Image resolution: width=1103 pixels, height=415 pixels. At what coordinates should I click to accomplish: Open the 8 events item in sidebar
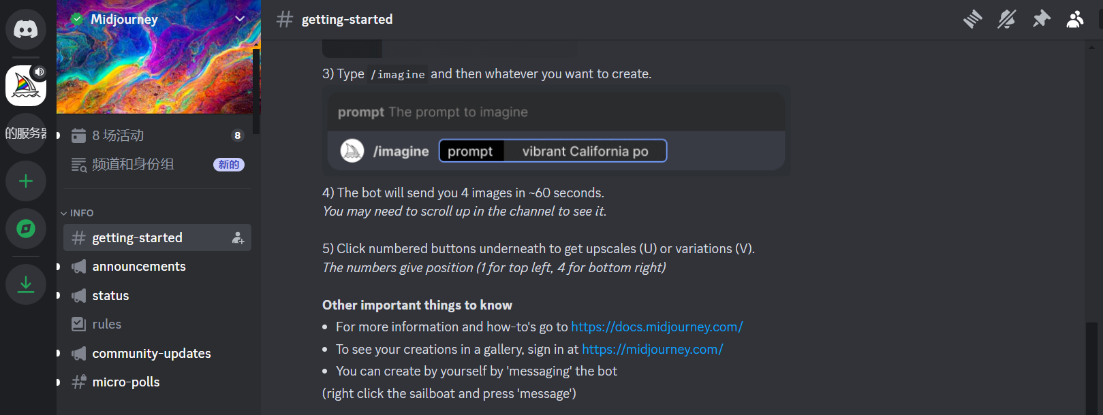pos(118,135)
